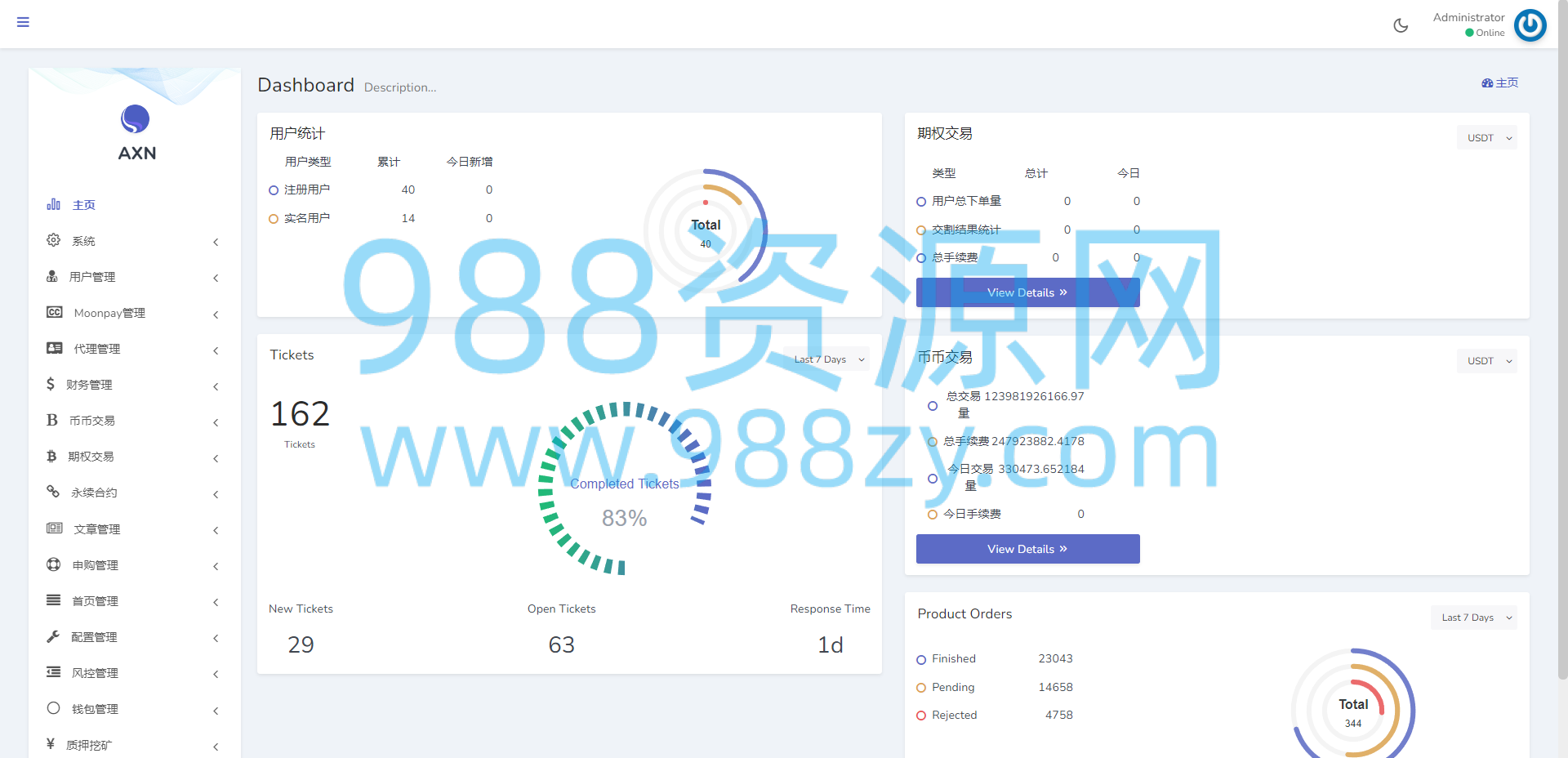The image size is (1568, 758).
Task: Click the 系统 gear icon
Action: (54, 240)
